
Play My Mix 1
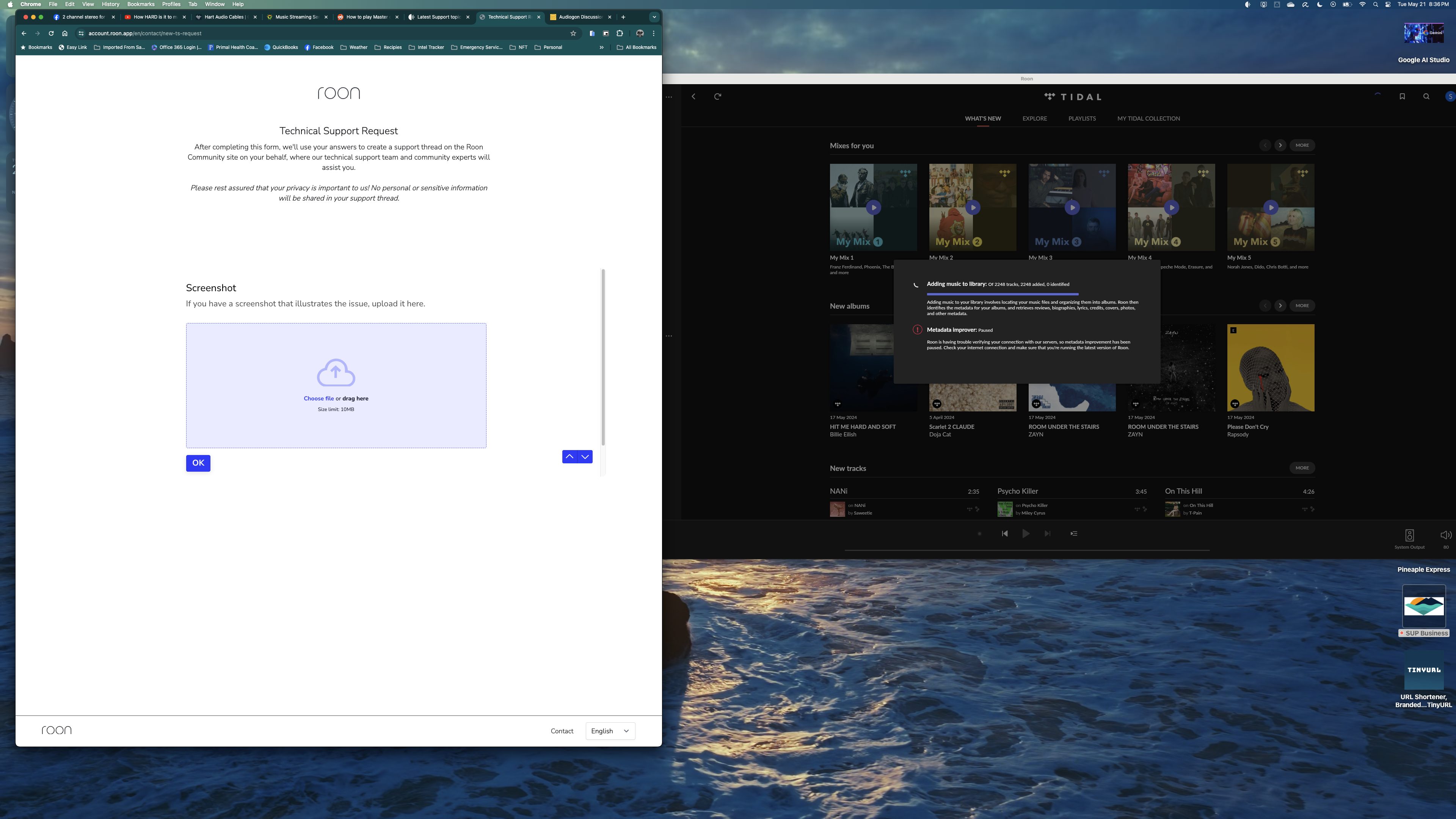click(x=873, y=207)
